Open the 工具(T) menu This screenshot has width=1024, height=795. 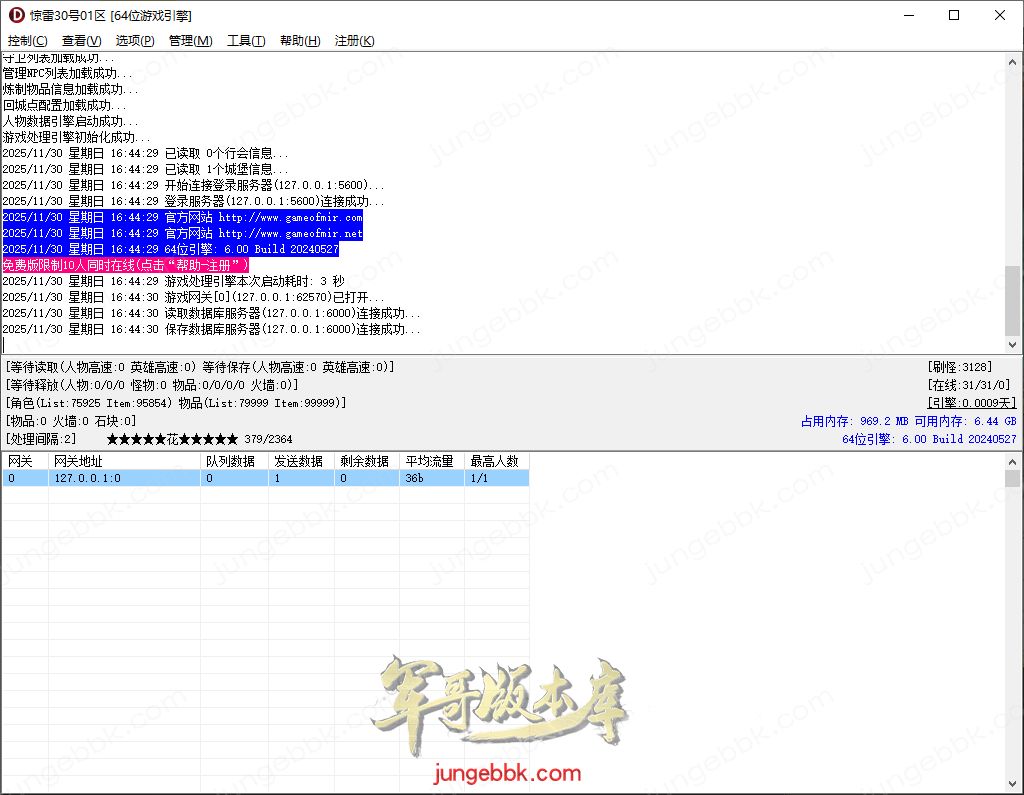(x=246, y=41)
